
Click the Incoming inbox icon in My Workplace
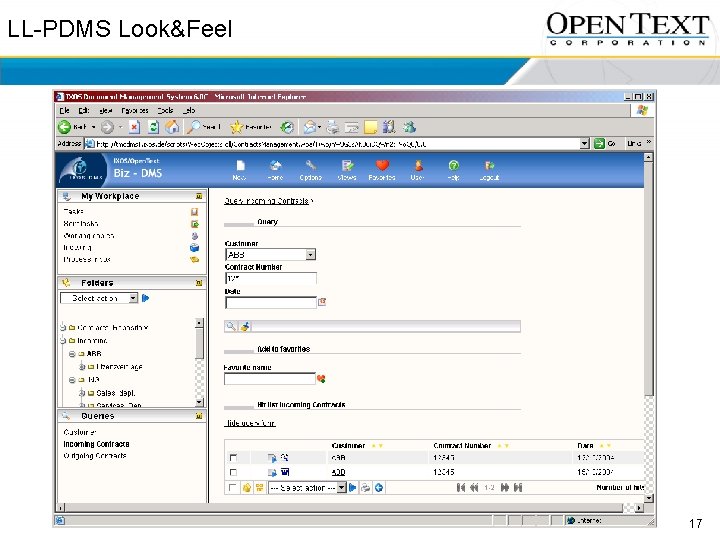[x=194, y=248]
